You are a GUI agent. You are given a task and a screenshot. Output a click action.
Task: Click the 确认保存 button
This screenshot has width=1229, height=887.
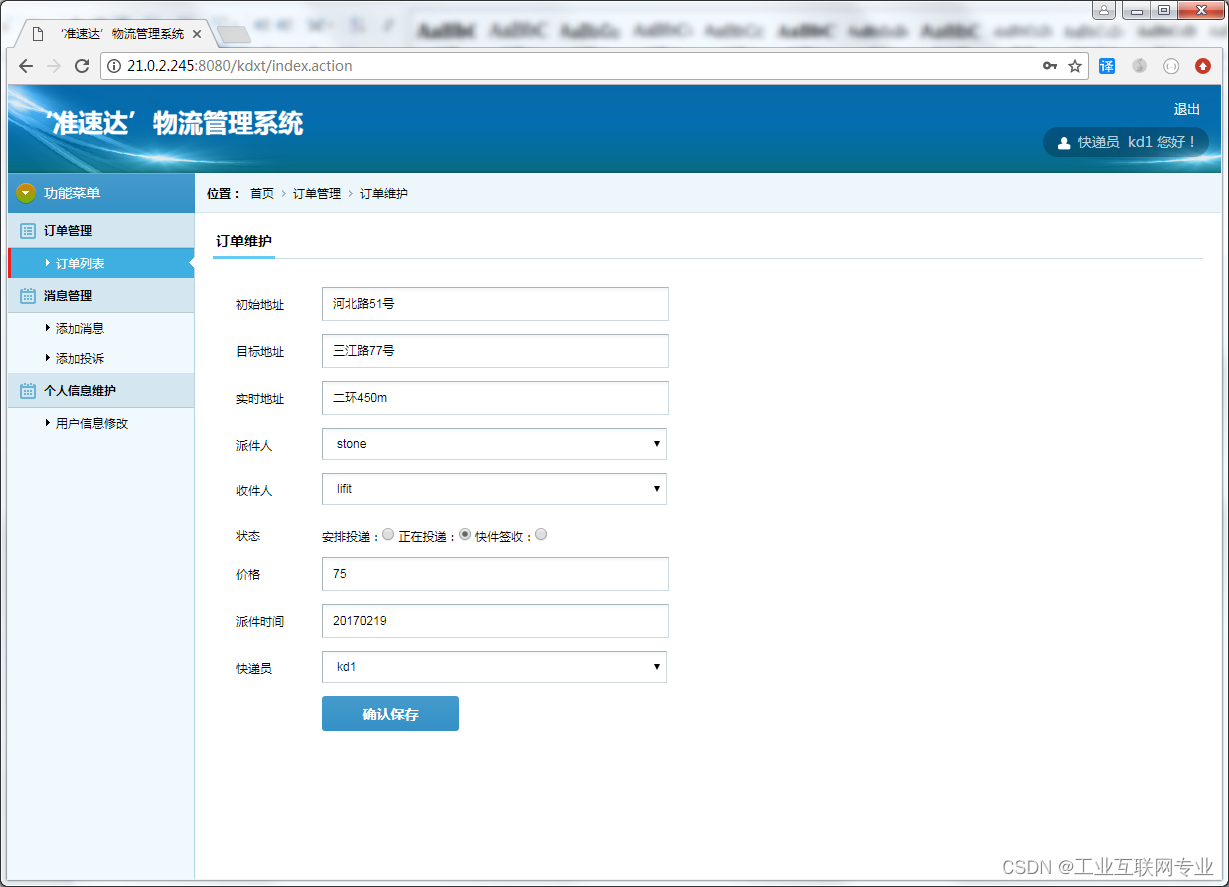pyautogui.click(x=390, y=714)
